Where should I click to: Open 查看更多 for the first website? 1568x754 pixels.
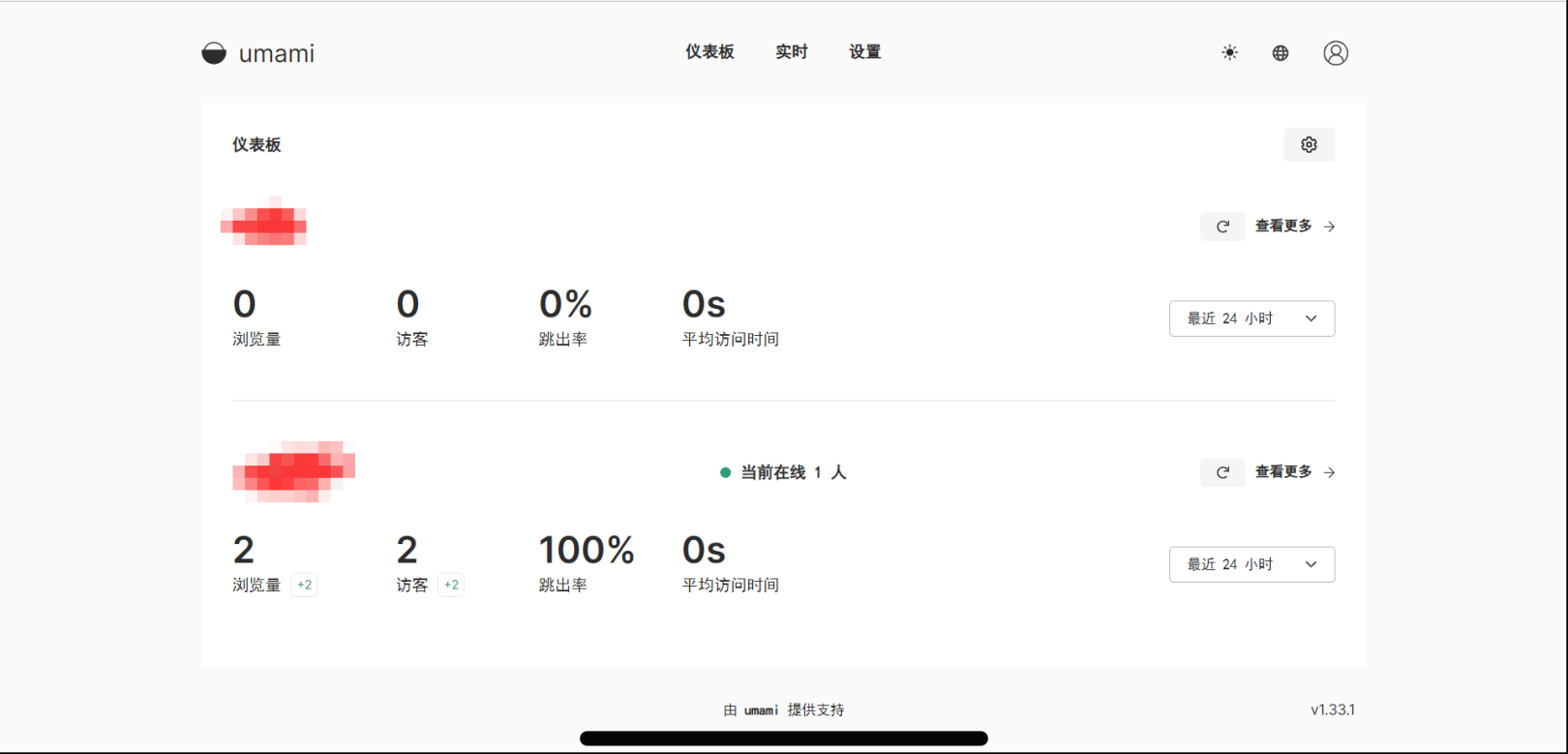[x=1283, y=226]
